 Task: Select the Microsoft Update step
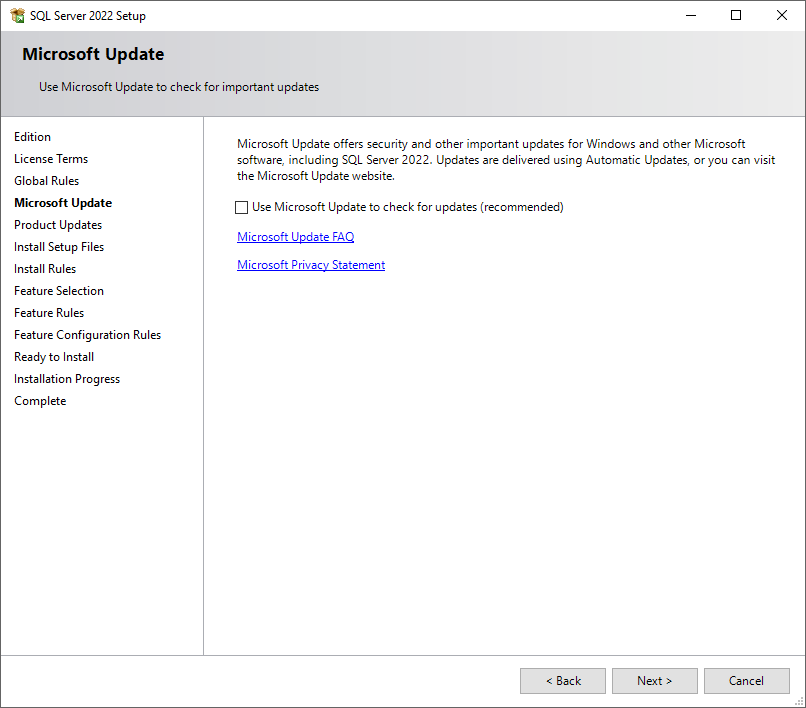point(62,202)
